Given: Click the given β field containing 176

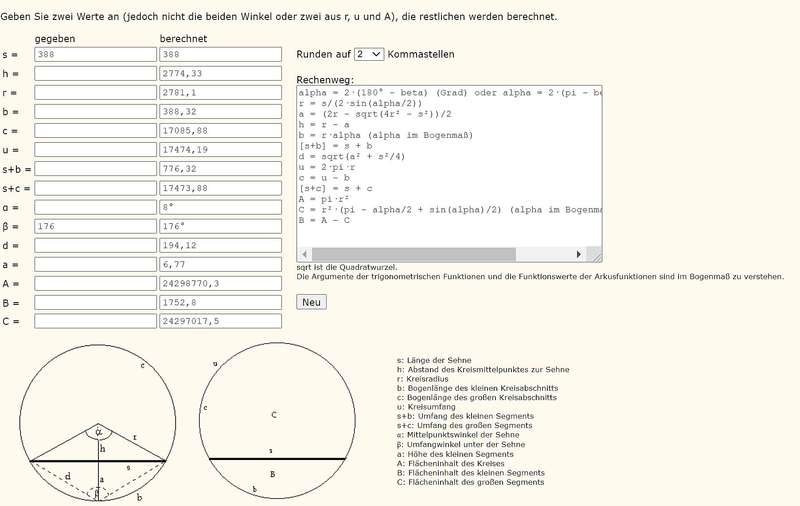Looking at the screenshot, I should point(95,226).
